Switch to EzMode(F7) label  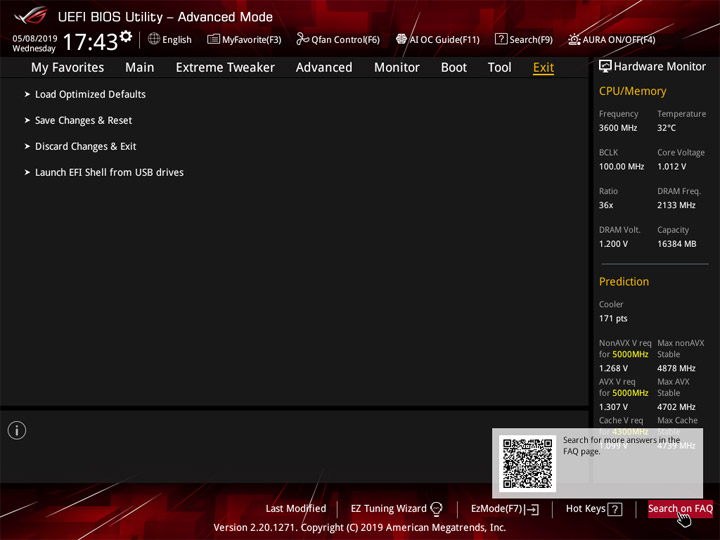(496, 509)
